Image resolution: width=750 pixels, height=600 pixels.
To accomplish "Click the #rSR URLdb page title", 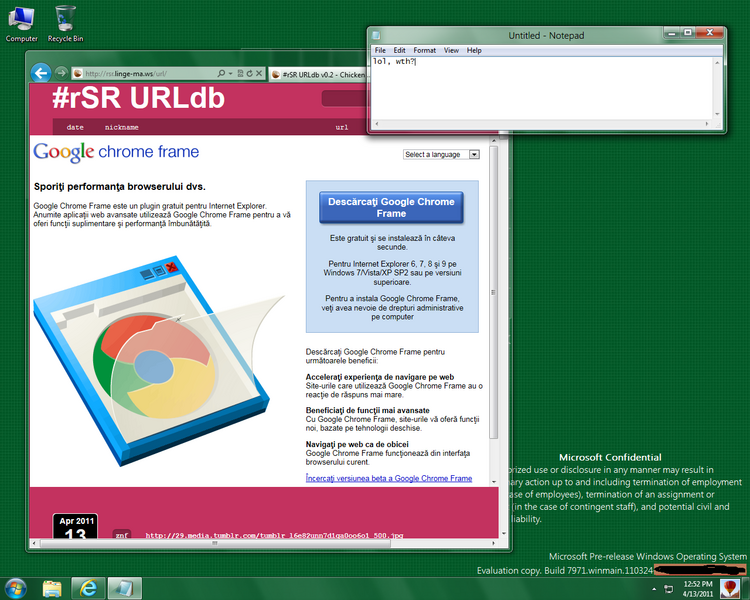I will 138,98.
